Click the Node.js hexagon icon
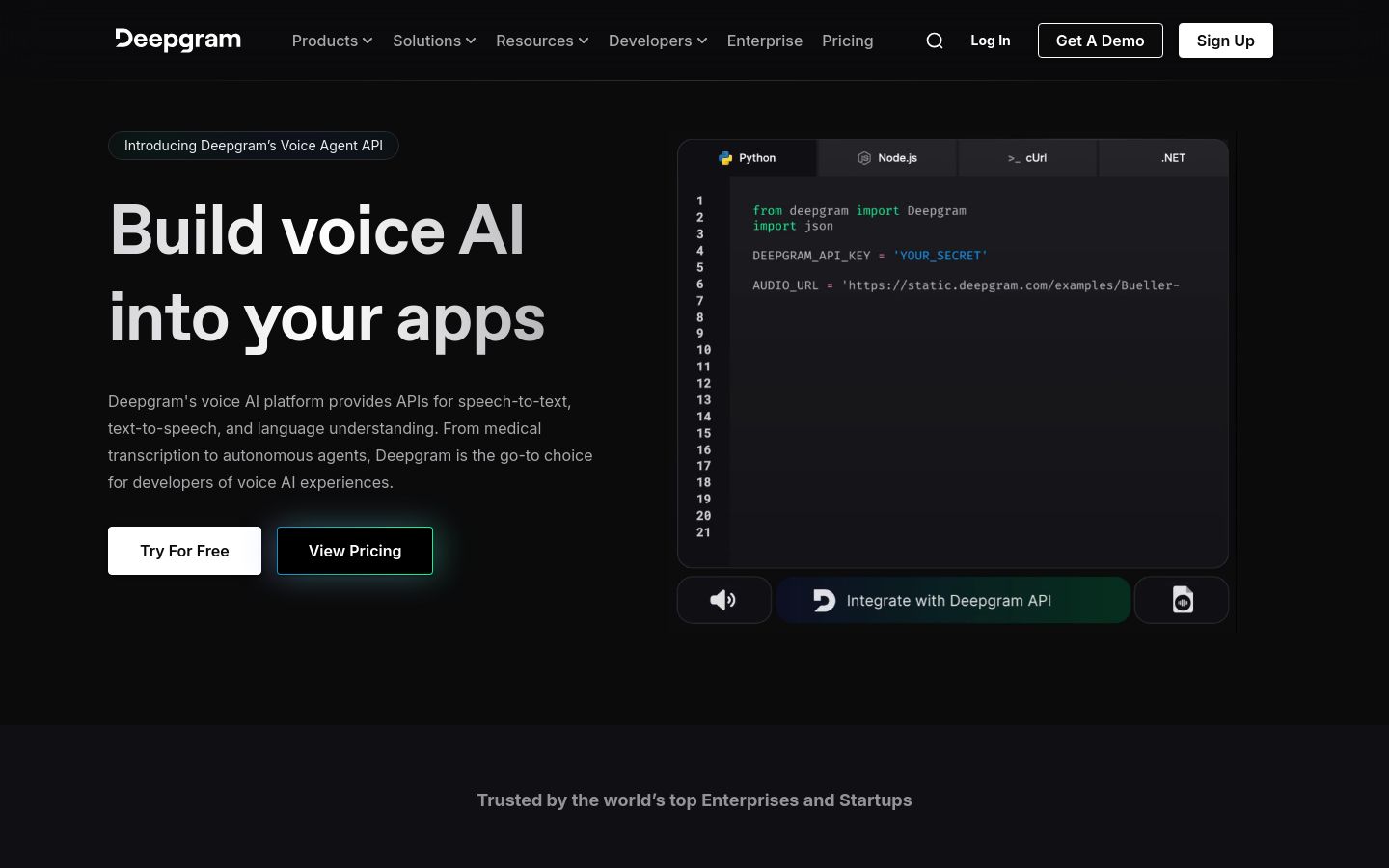 tap(864, 158)
